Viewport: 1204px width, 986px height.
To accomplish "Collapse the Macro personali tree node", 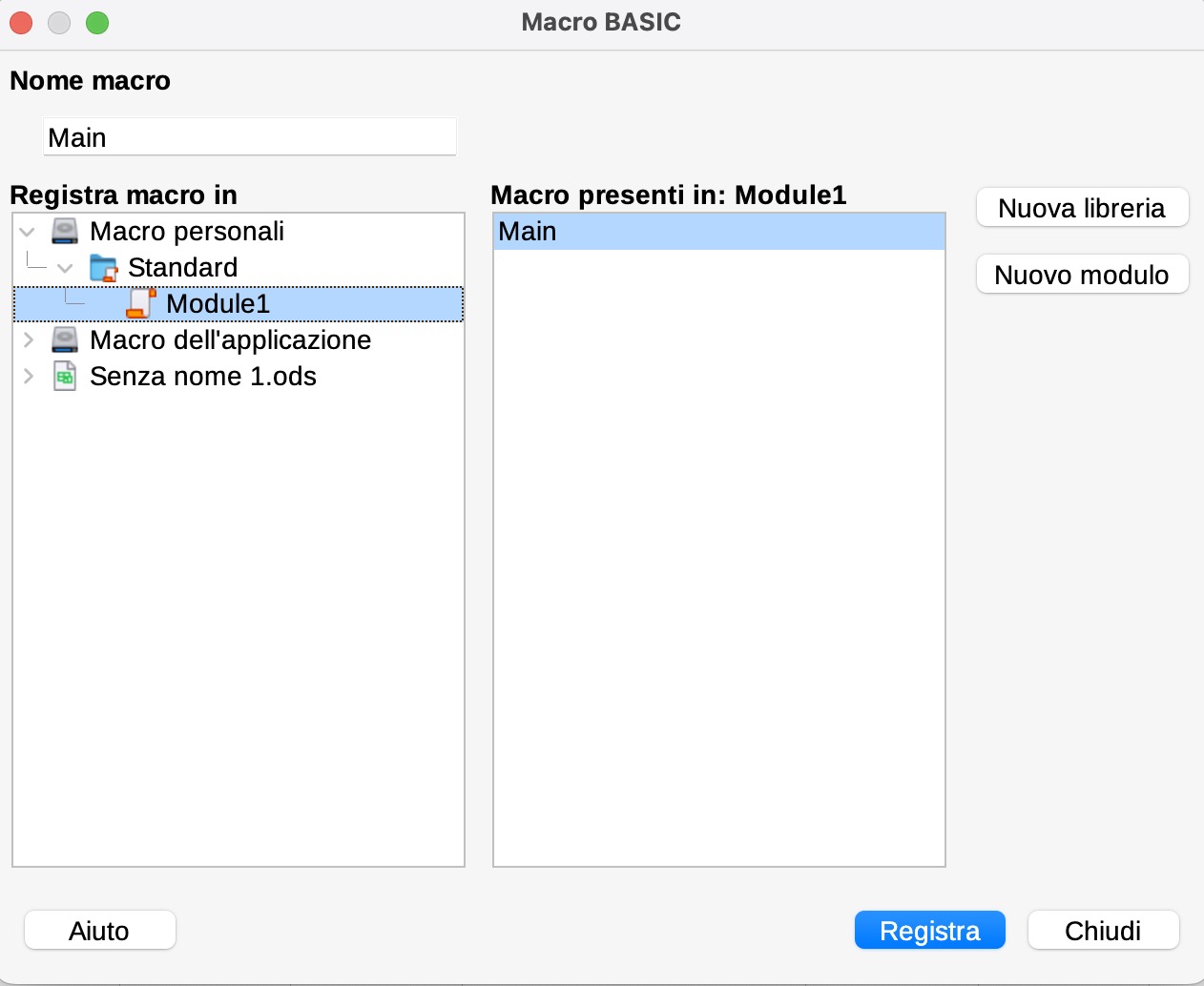I will 28,232.
